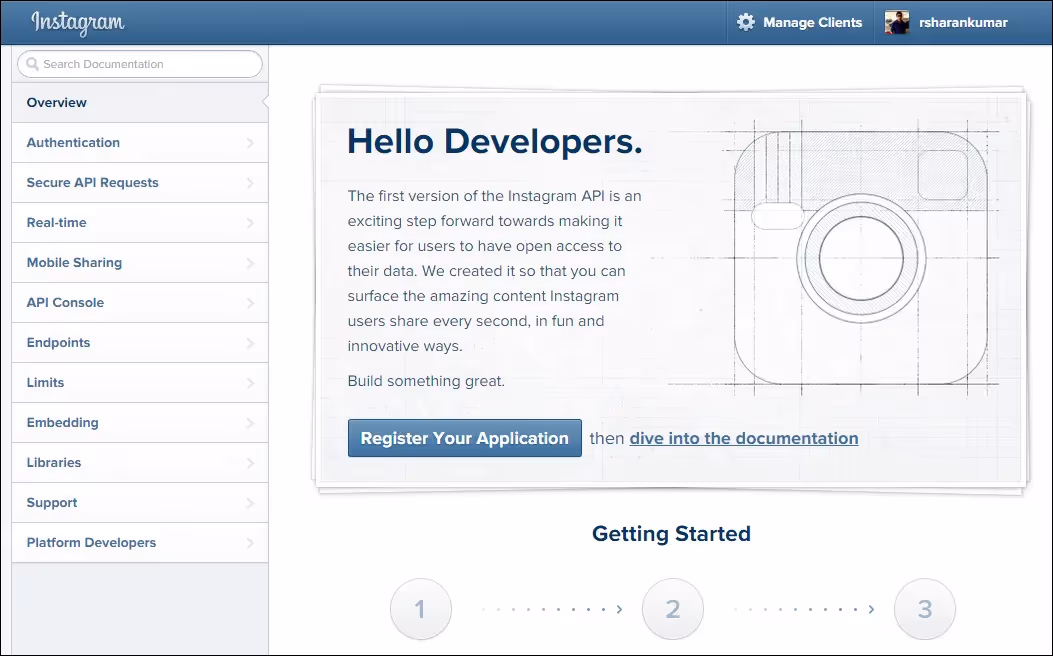1053x656 pixels.
Task: Open the API Console page
Action: point(140,302)
